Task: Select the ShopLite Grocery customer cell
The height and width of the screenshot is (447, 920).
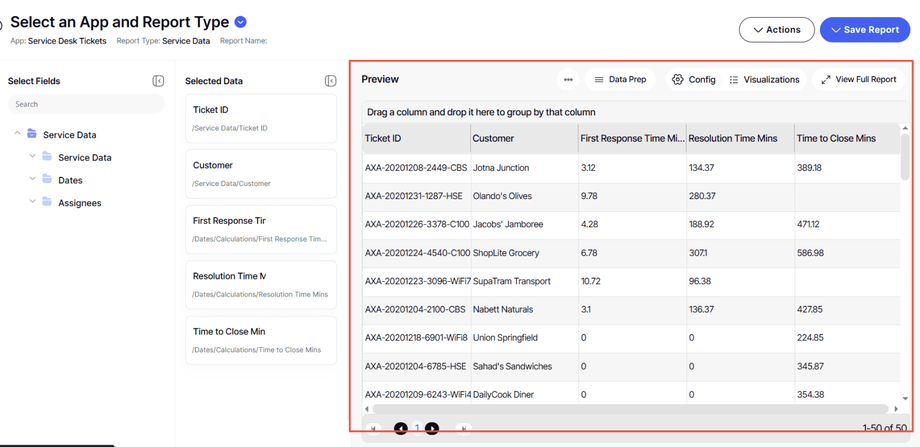Action: click(x=525, y=253)
